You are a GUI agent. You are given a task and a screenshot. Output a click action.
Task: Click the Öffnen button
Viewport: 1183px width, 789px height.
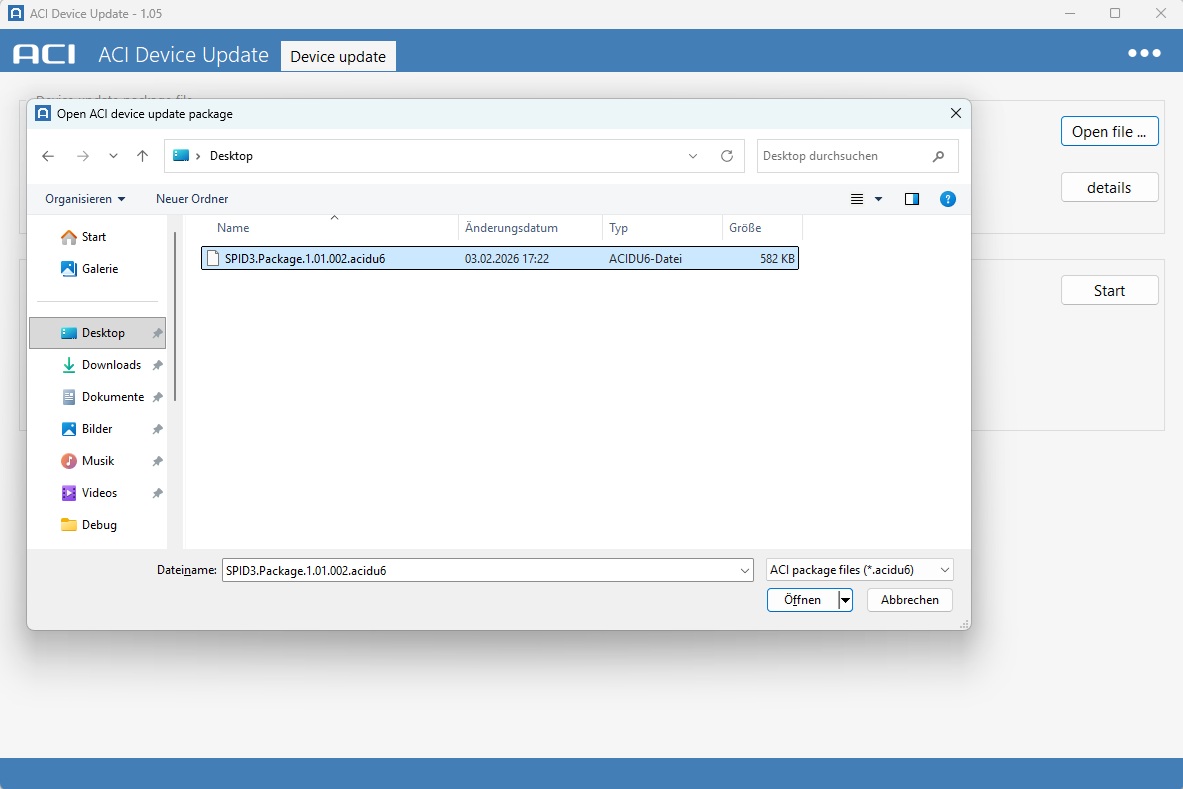[x=802, y=600]
